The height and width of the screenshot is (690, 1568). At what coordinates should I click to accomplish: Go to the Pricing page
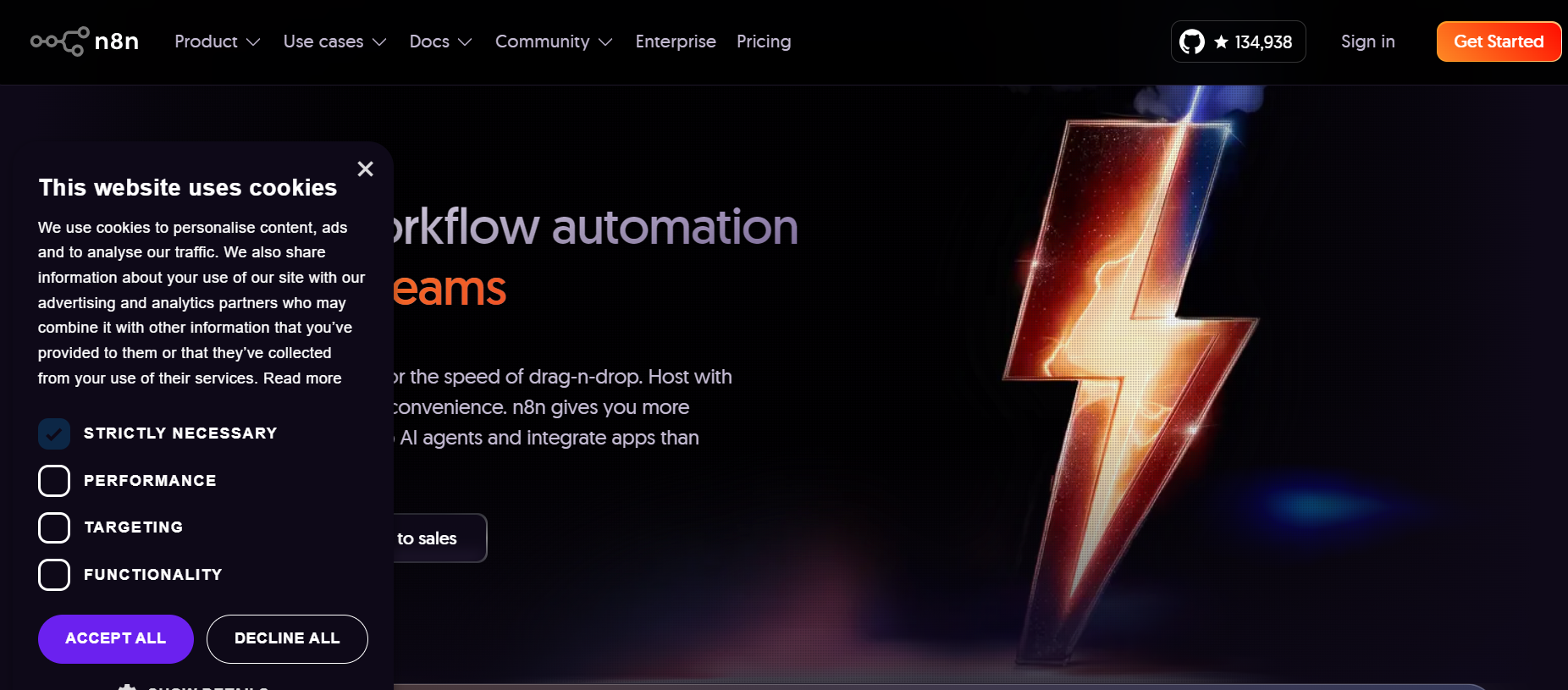764,41
